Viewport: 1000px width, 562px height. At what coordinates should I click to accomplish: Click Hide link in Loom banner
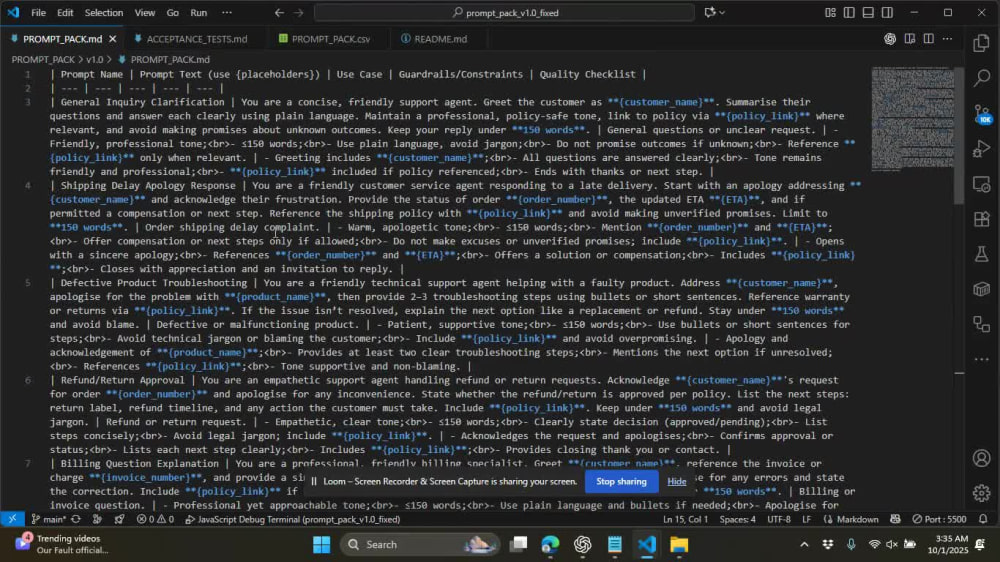tap(677, 482)
